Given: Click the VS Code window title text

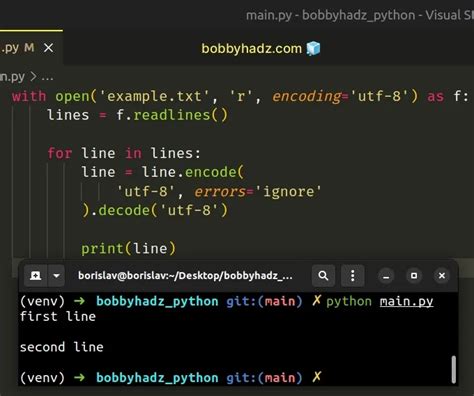Looking at the screenshot, I should [x=360, y=15].
